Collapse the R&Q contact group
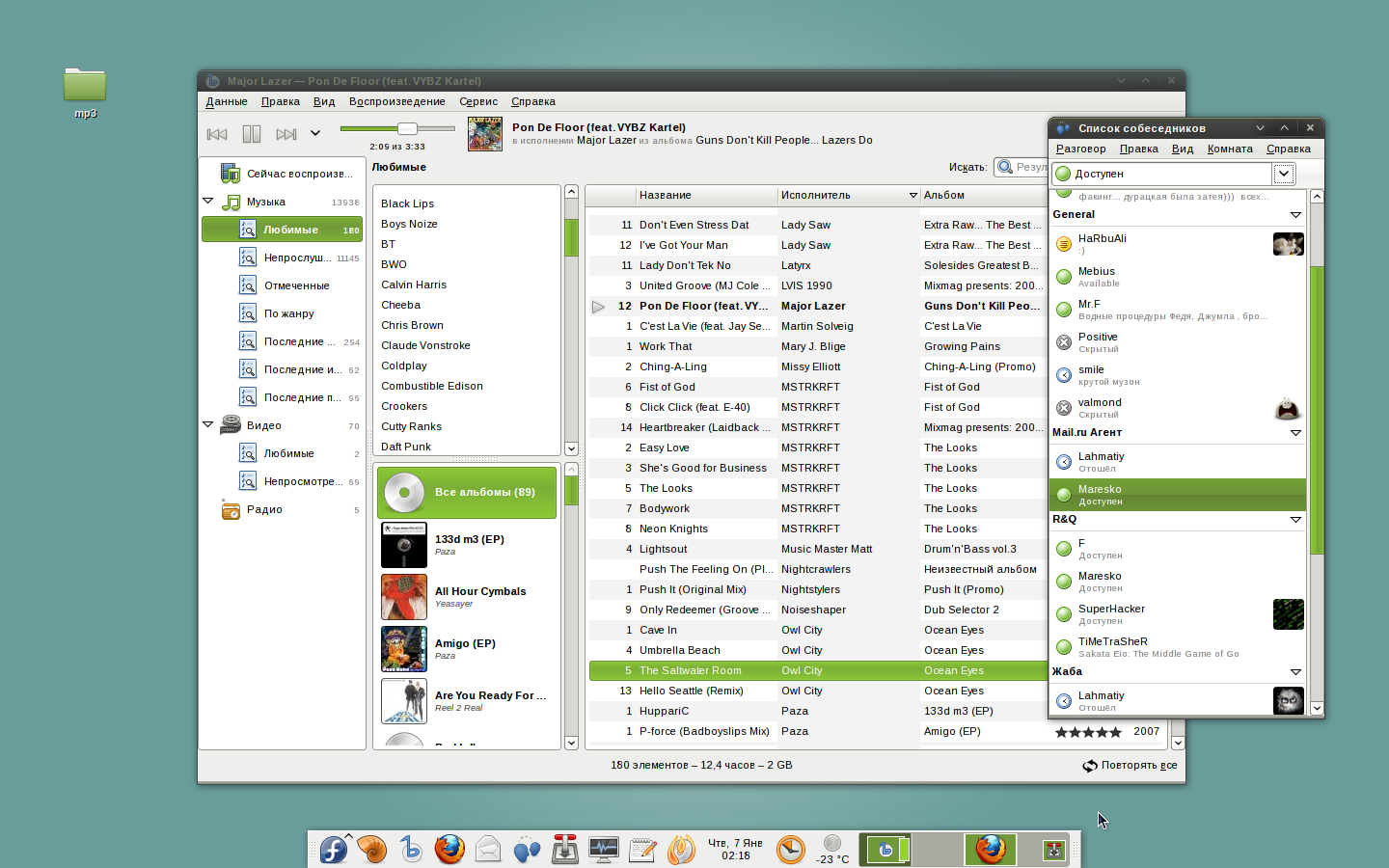Viewport: 1389px width, 868px height. tap(1295, 519)
